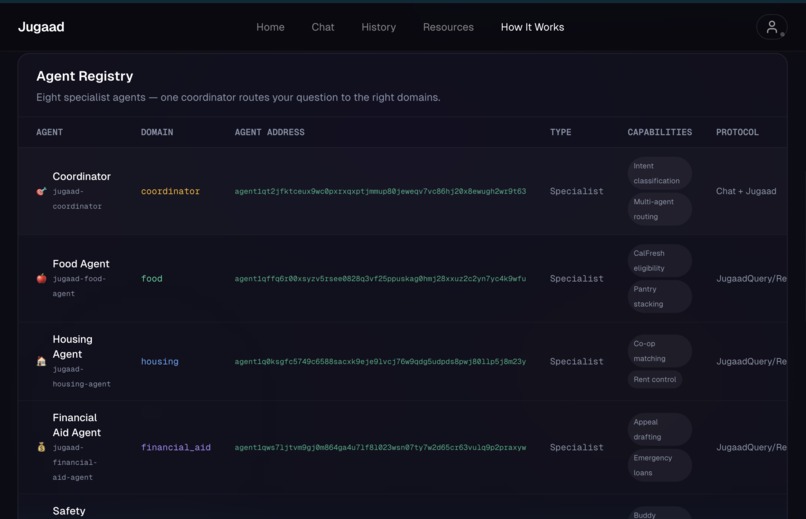The image size is (806, 519).
Task: Click the Emergency loans capability tag
Action: 660,465
